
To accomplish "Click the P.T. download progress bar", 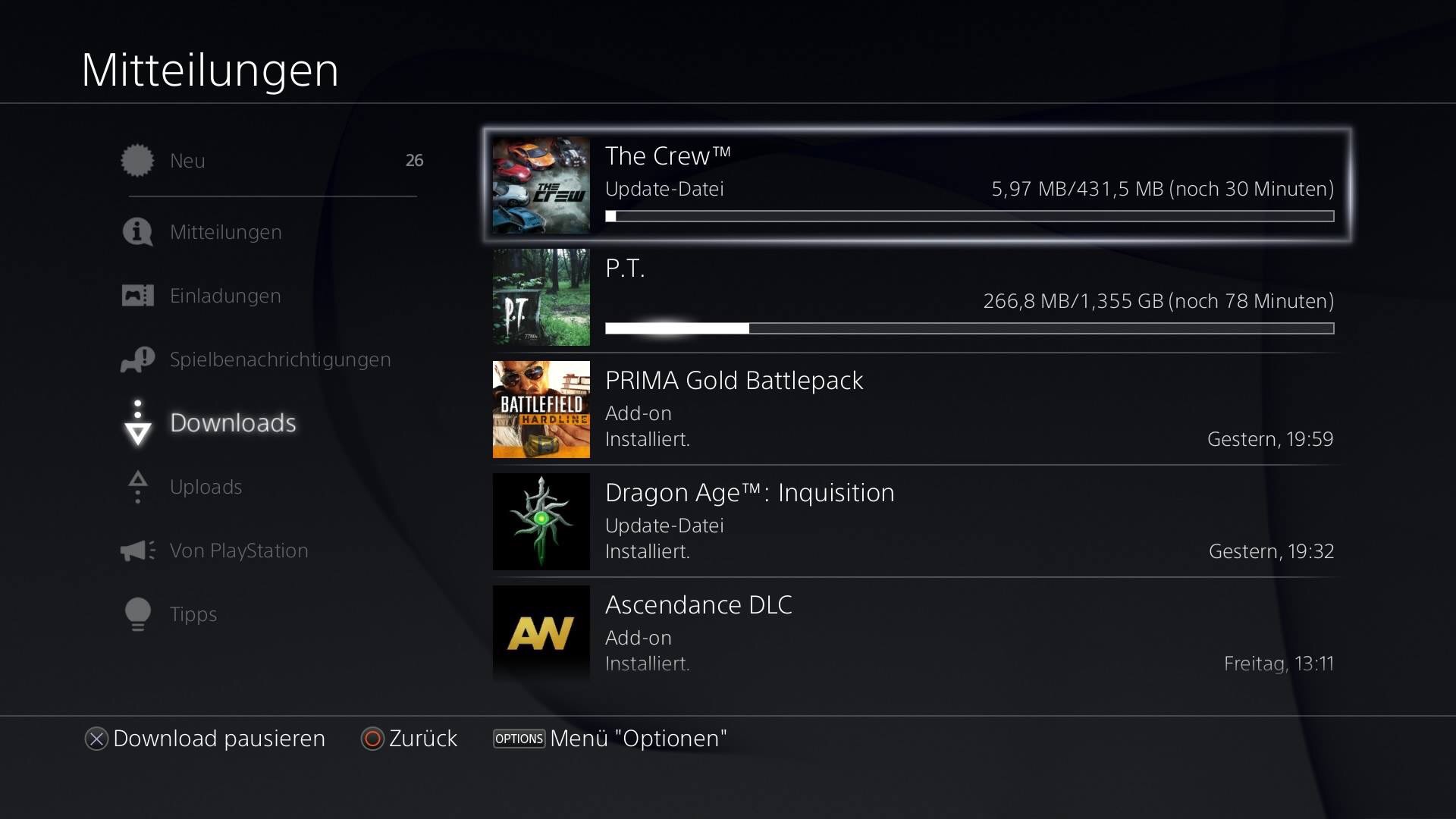I will (969, 328).
